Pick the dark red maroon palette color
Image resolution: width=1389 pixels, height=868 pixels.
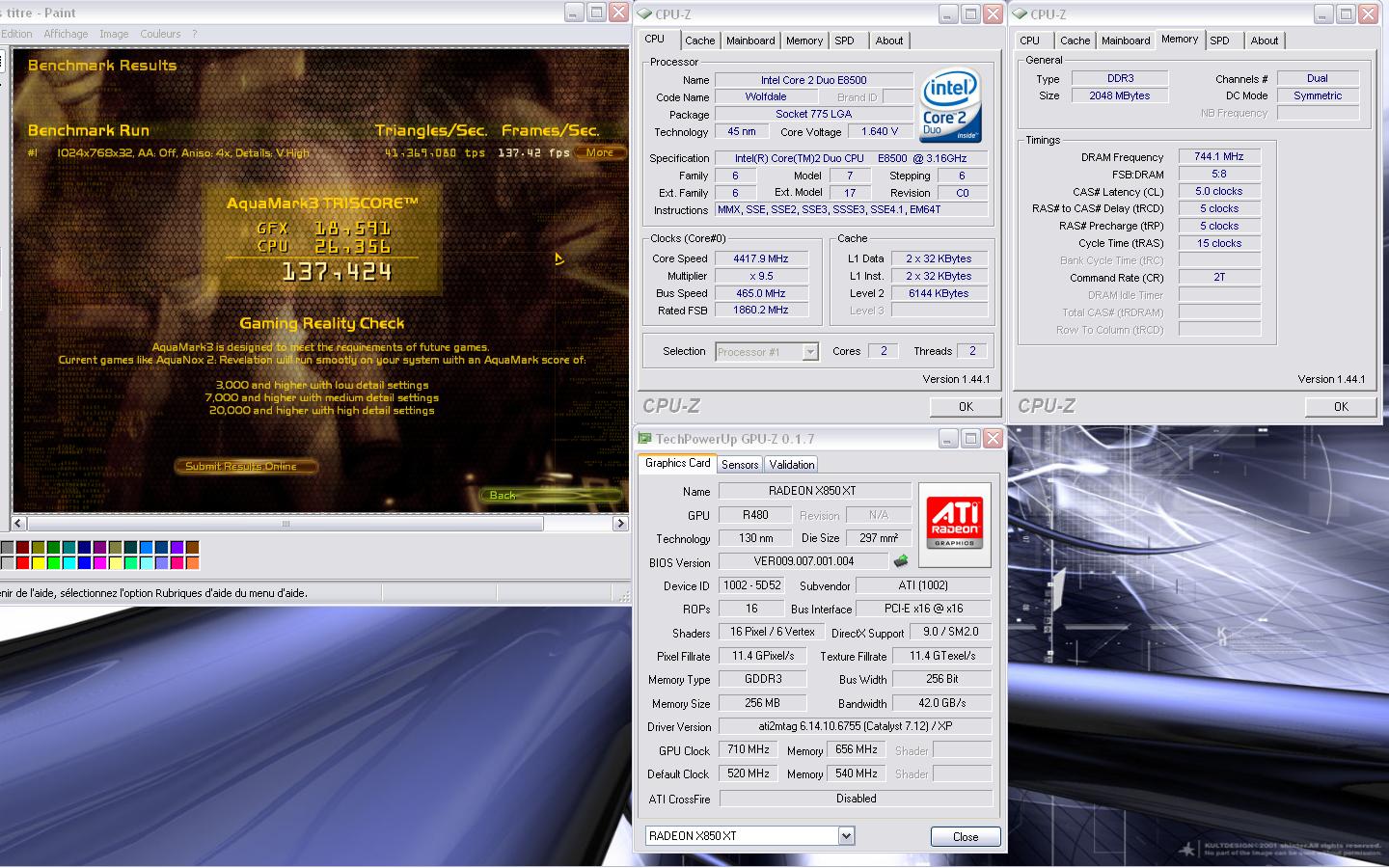point(22,547)
